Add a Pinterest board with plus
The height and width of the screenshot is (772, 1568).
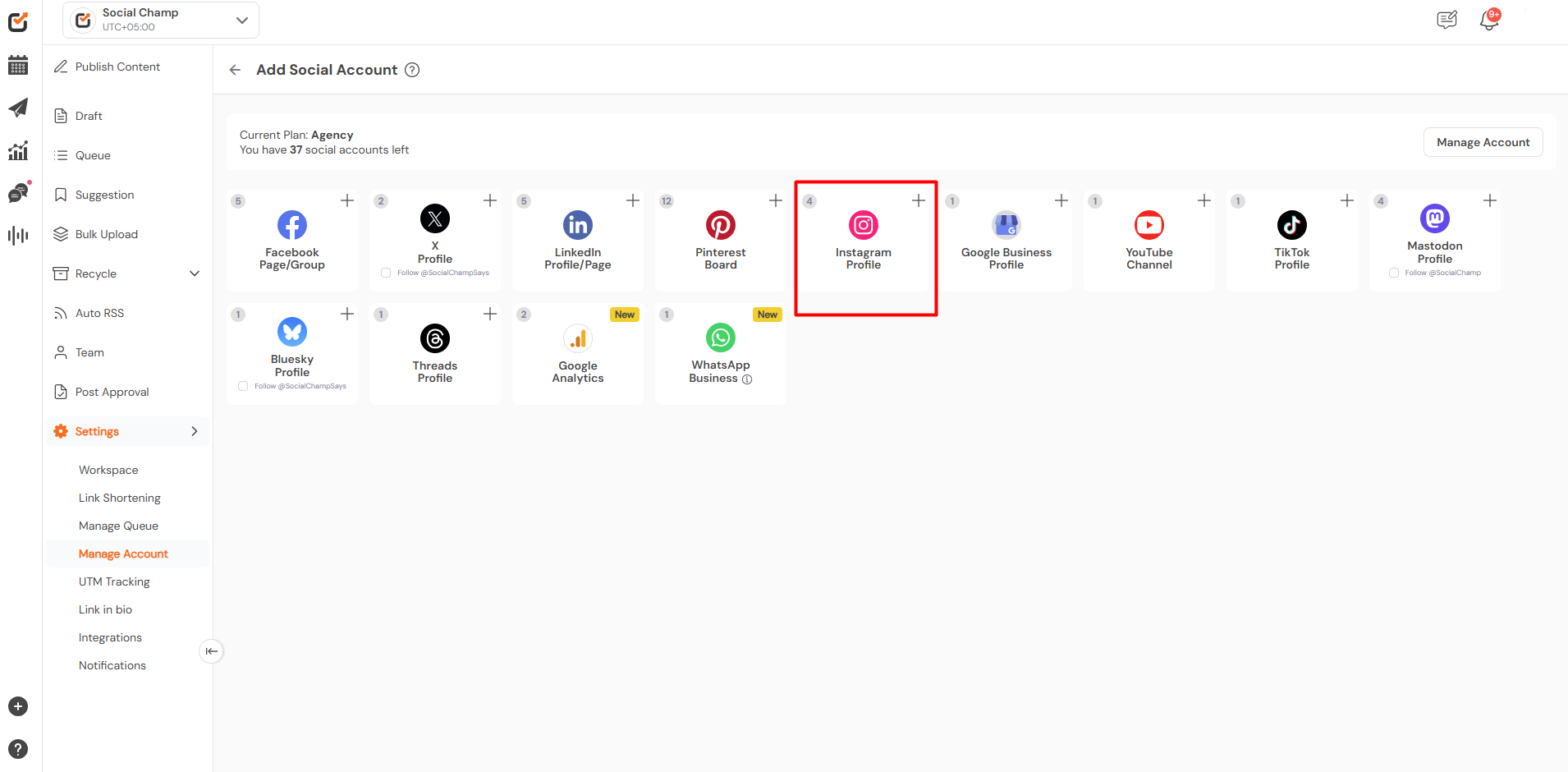click(776, 200)
